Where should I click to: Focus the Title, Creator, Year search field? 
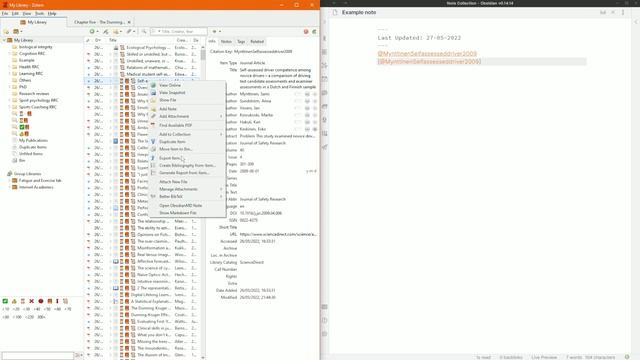179,31
